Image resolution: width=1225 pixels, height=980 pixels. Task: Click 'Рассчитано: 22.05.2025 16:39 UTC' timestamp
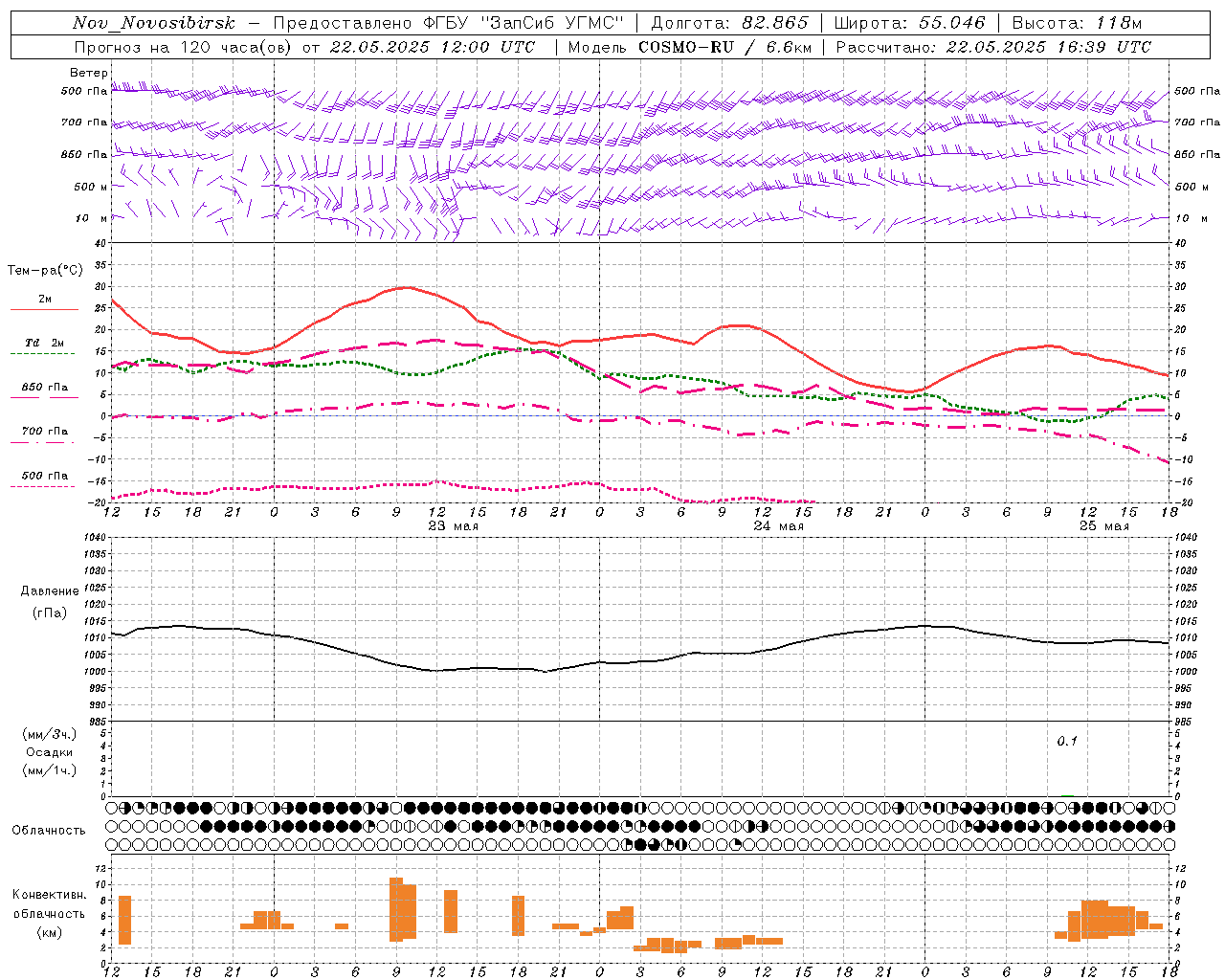pos(993,47)
